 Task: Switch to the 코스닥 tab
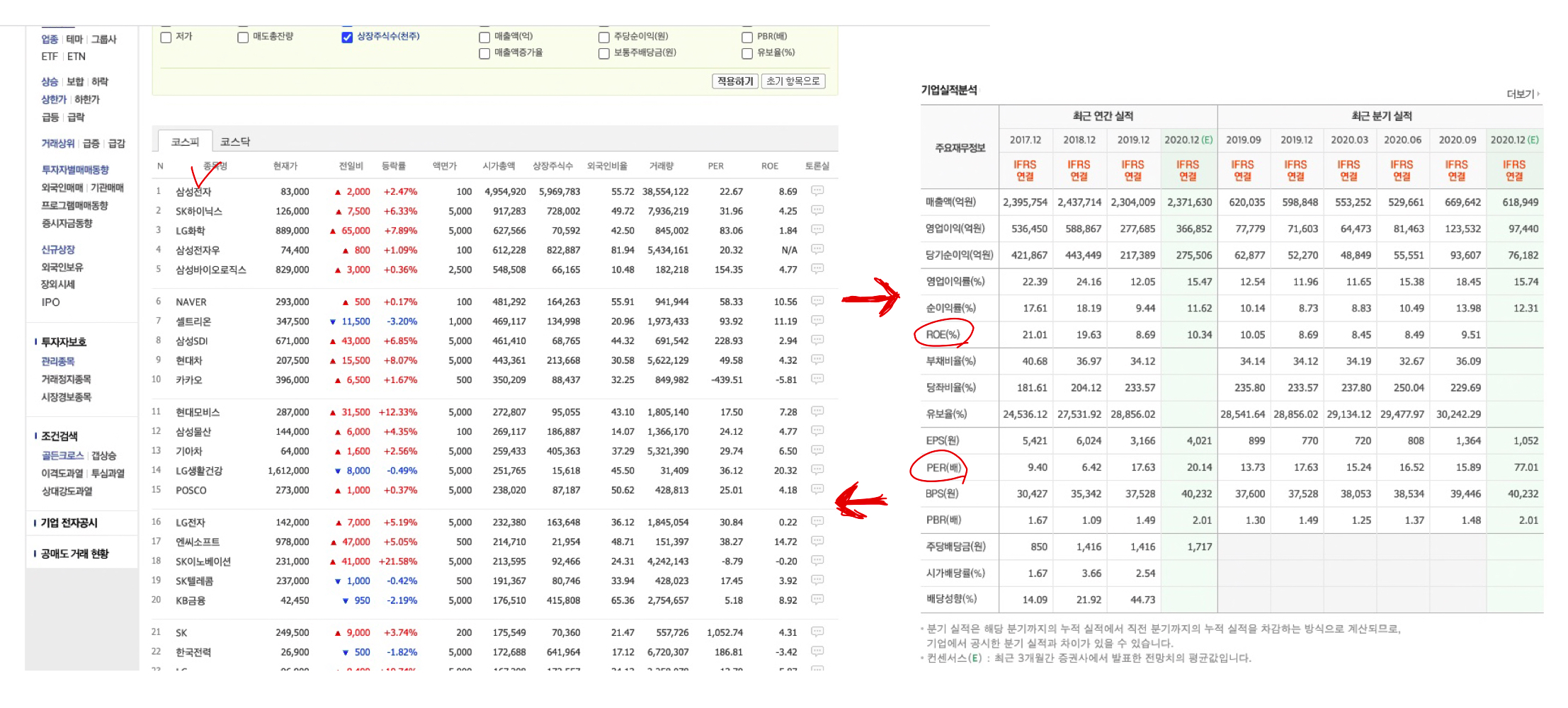click(235, 142)
